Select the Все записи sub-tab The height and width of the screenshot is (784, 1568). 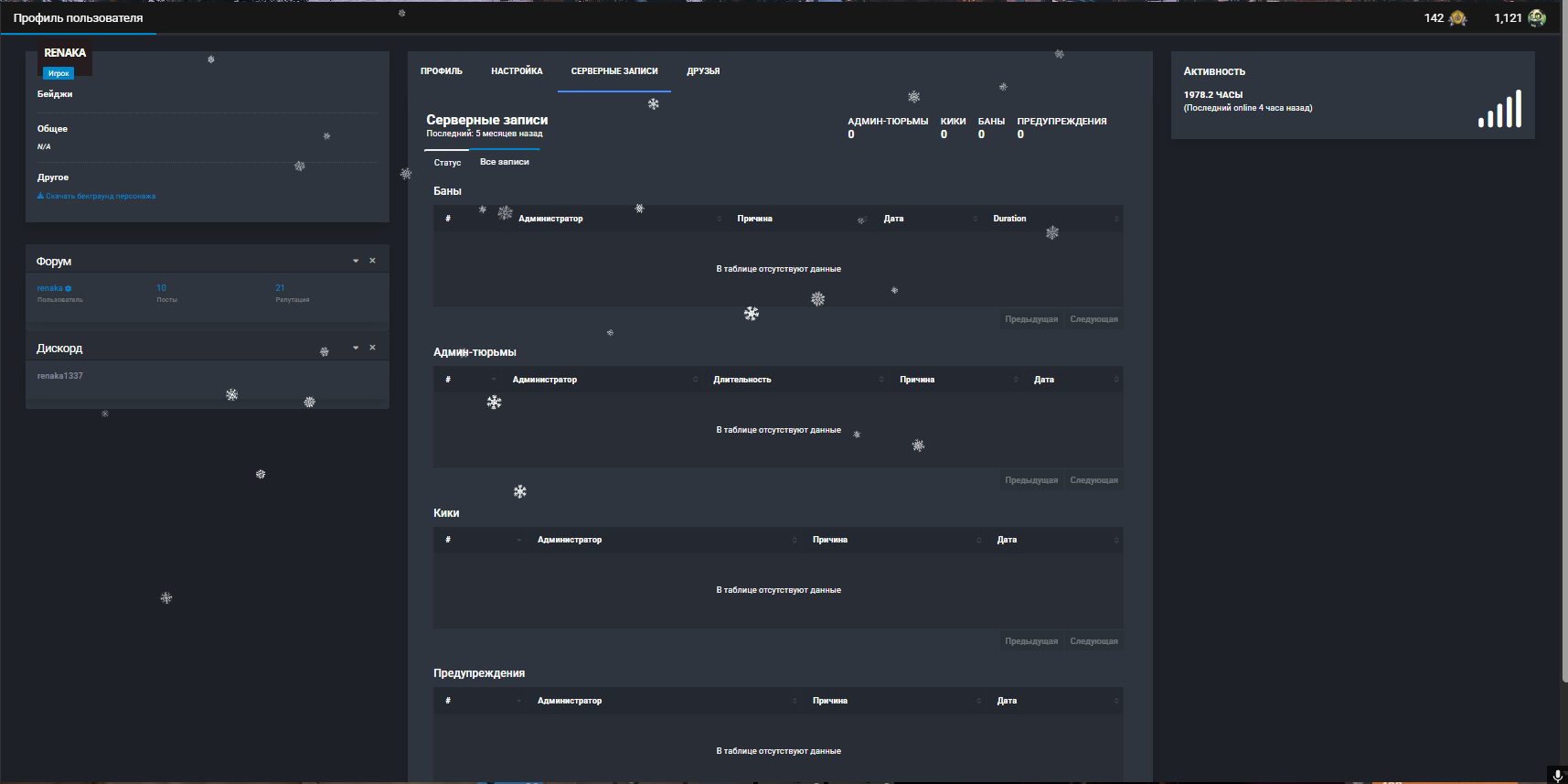[x=505, y=162]
